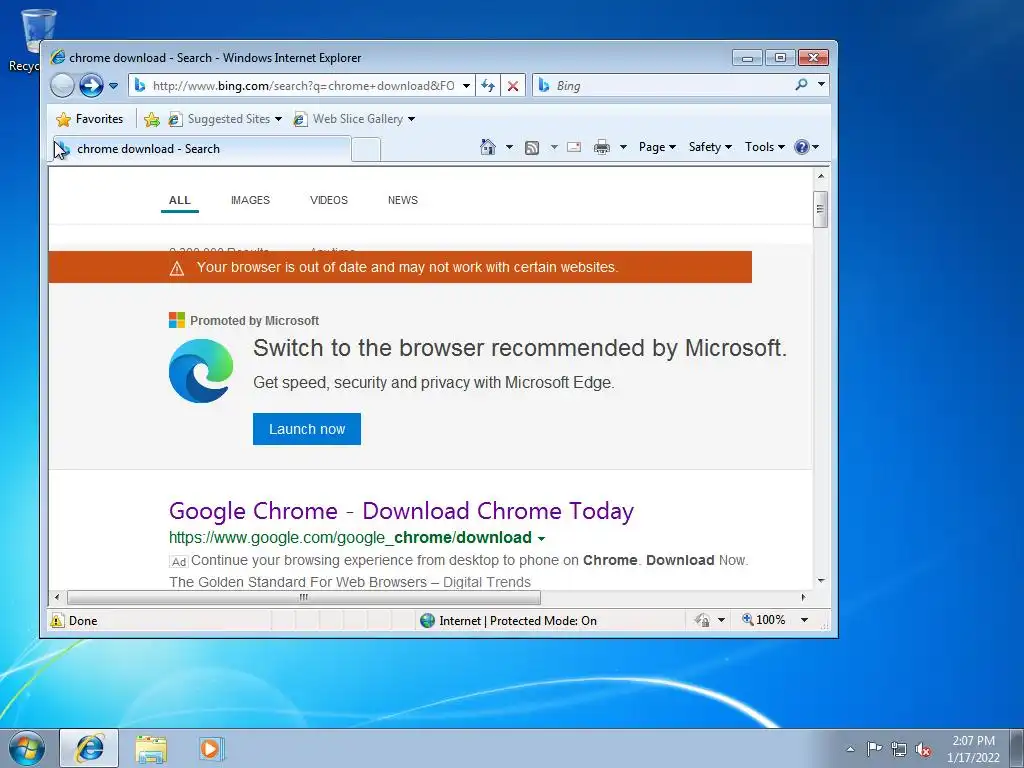Image resolution: width=1024 pixels, height=768 pixels.
Task: Click the Help question mark icon
Action: pyautogui.click(x=802, y=147)
